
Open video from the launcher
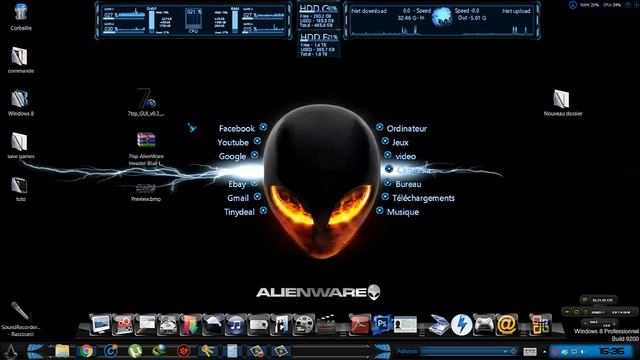405,156
